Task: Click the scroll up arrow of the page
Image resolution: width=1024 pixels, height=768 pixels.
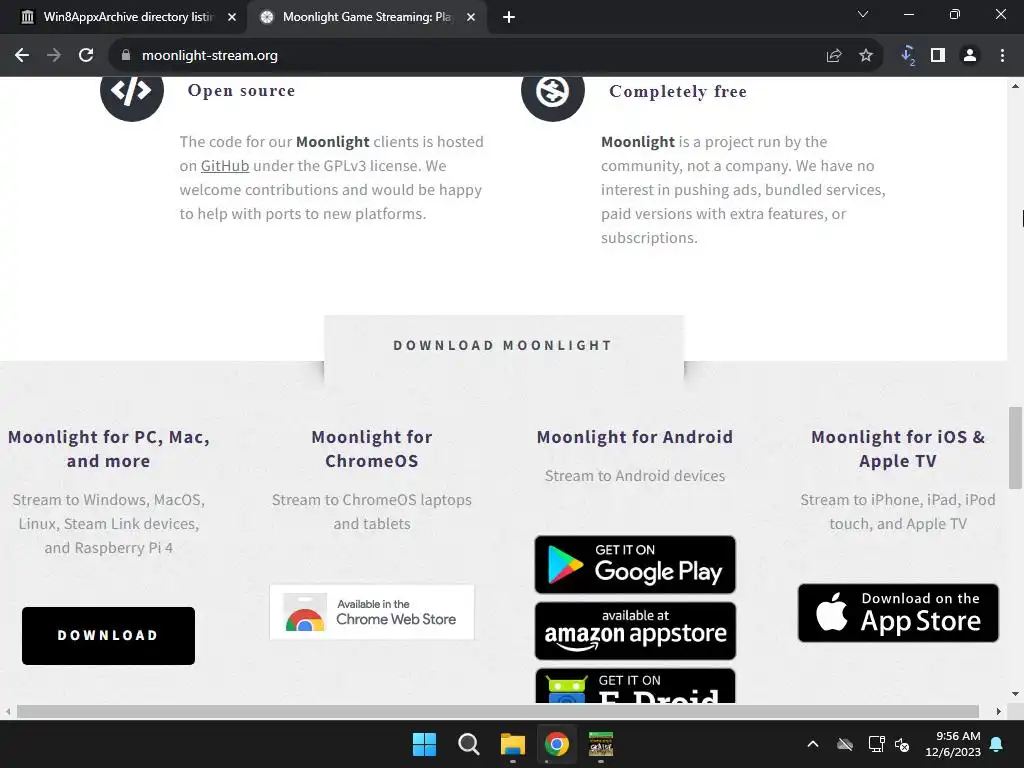Action: pyautogui.click(x=1015, y=86)
